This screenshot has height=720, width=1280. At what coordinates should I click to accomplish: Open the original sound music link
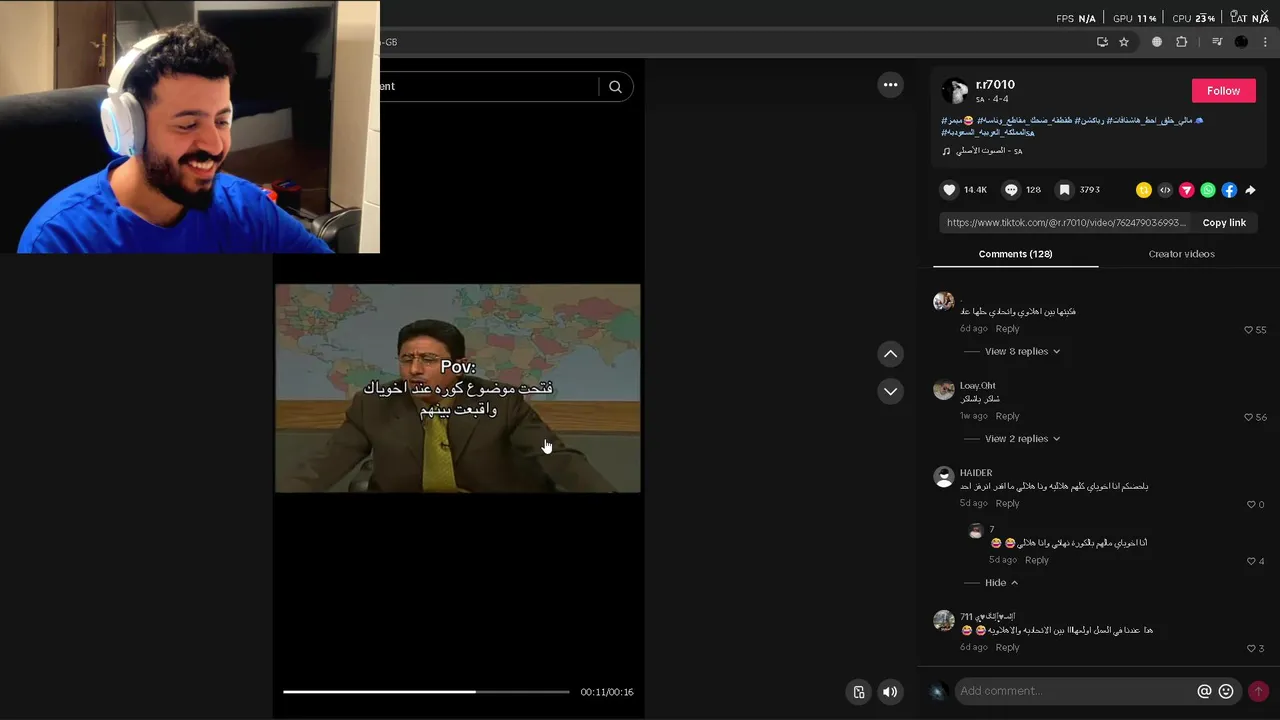pyautogui.click(x=983, y=151)
